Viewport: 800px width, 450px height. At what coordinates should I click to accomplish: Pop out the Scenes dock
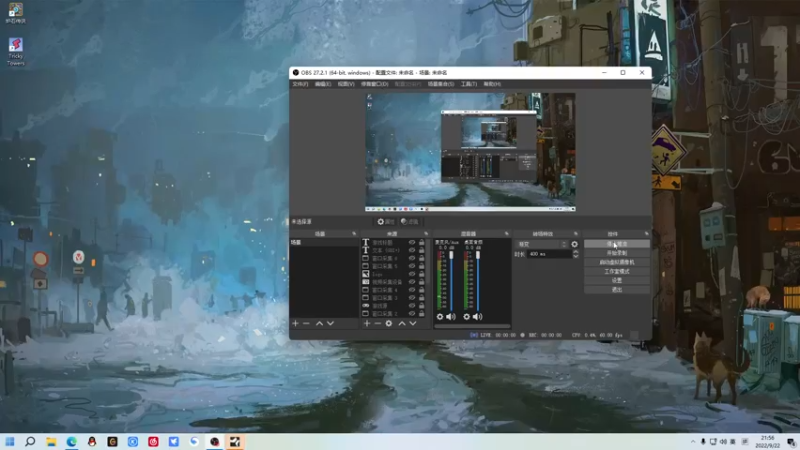point(354,234)
